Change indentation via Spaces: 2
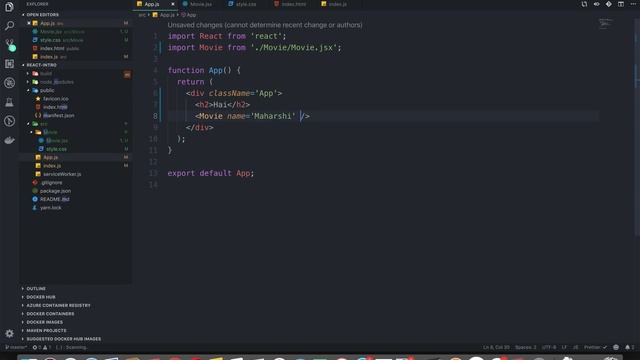640x360 pixels. [x=525, y=347]
